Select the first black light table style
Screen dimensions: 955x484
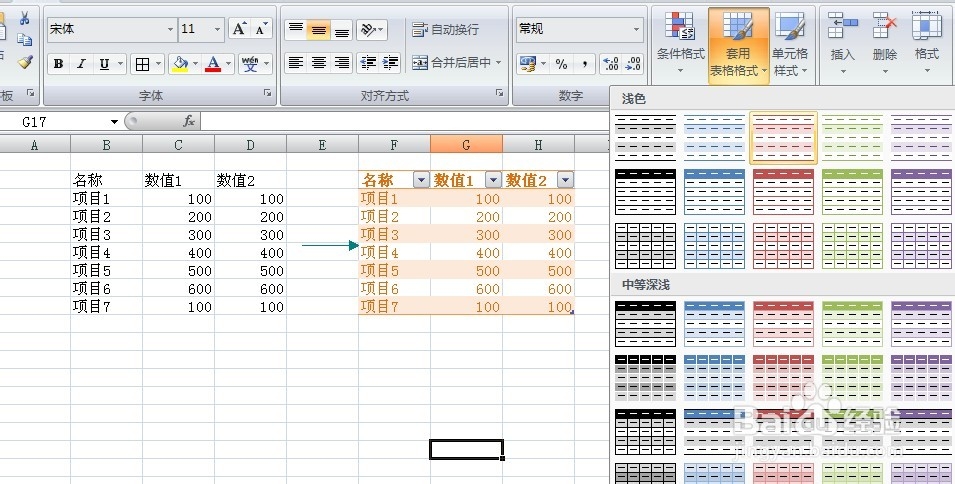(x=646, y=138)
